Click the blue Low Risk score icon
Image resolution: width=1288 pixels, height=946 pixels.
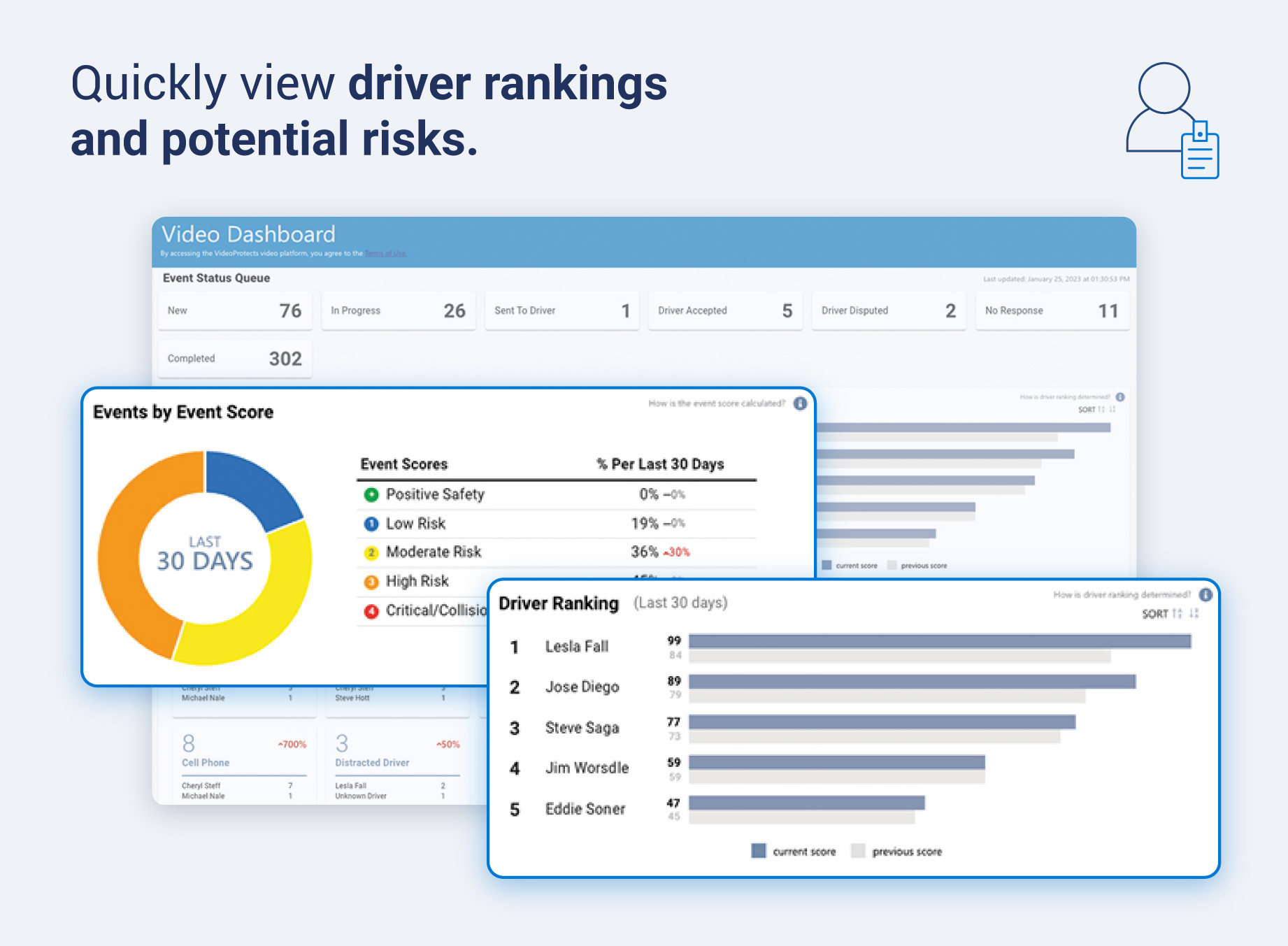click(371, 524)
